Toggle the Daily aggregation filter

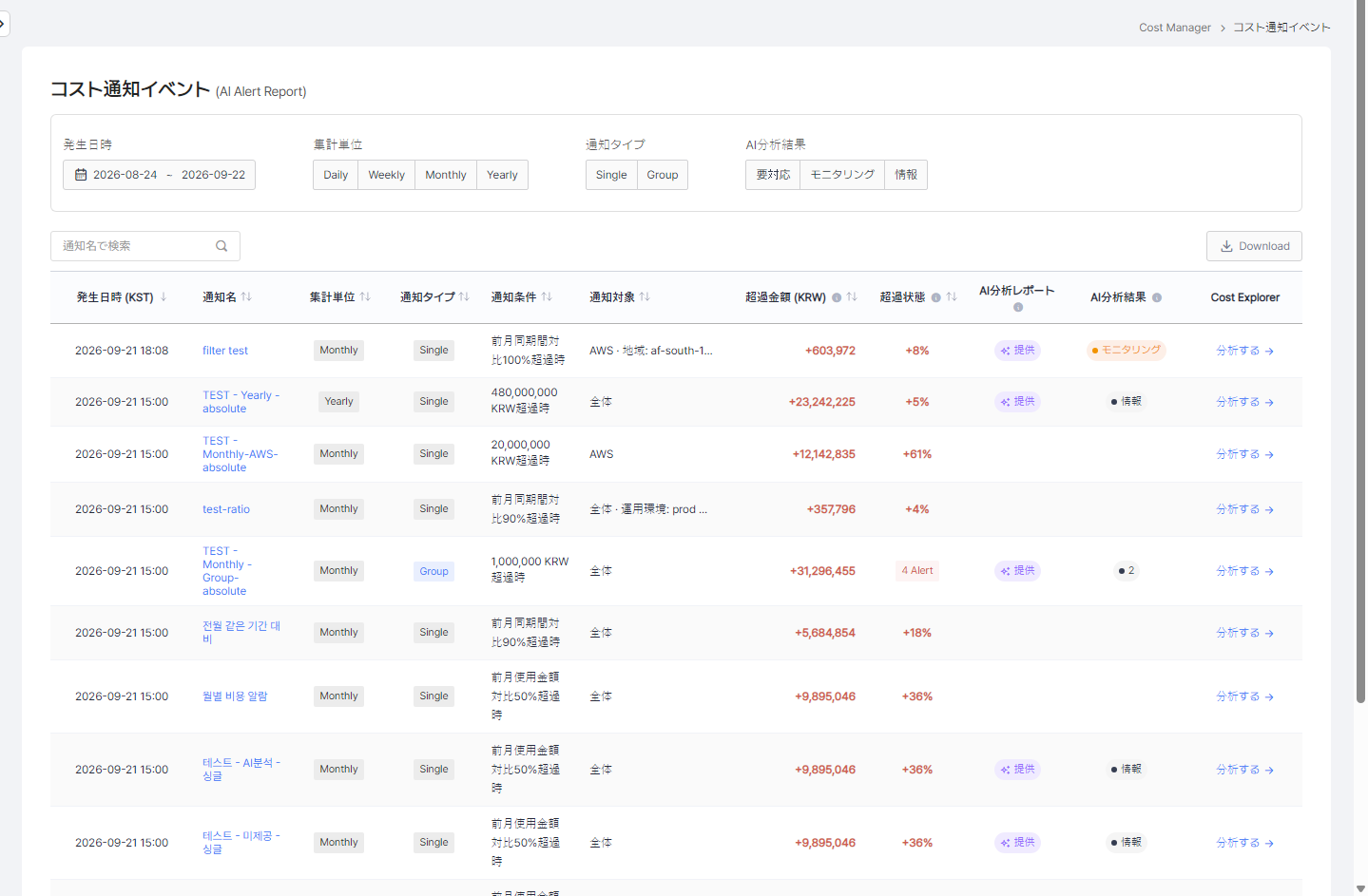coord(336,175)
